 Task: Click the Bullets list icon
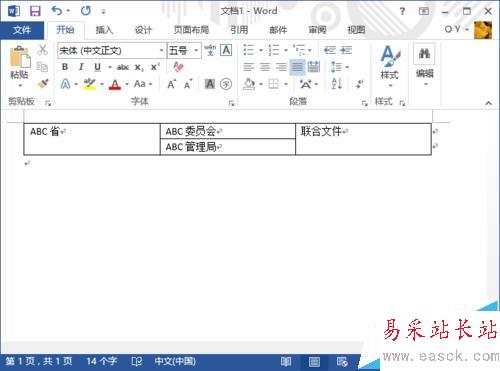(248, 50)
